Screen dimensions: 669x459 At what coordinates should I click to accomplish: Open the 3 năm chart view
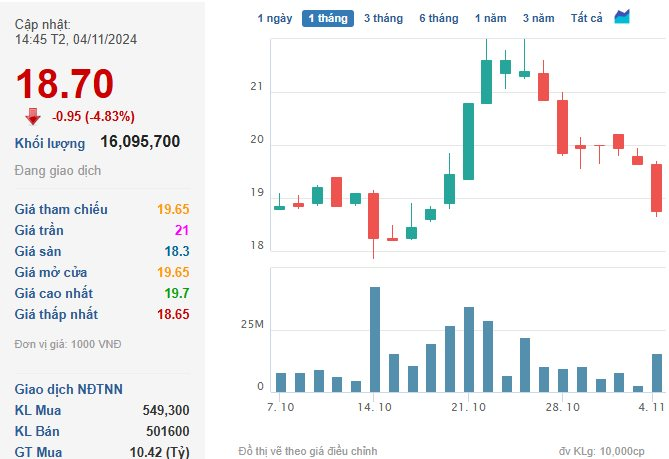pyautogui.click(x=538, y=18)
